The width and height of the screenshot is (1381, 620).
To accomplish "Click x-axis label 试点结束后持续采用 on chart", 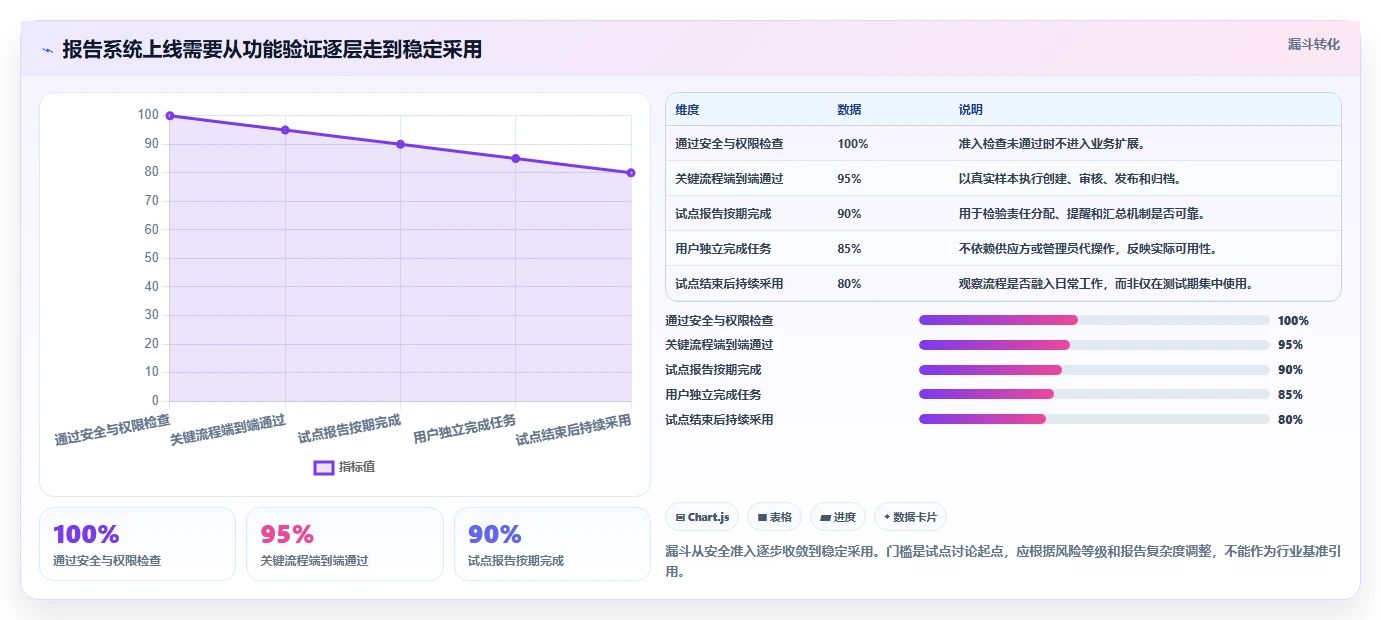I will click(x=574, y=430).
